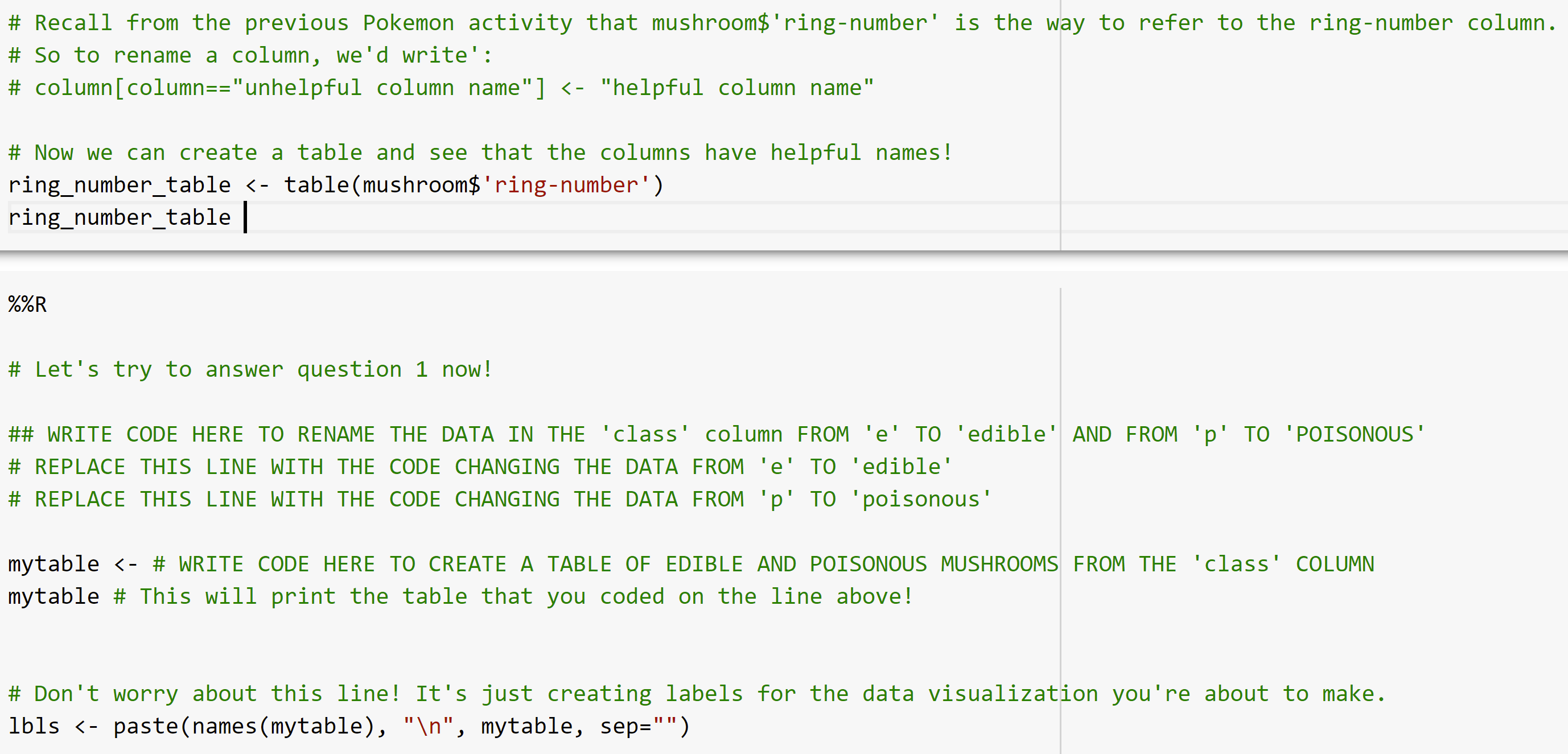Click the 'Recall from the previous Pokemon activity' comment
The image size is (1568, 754).
pyautogui.click(x=781, y=23)
